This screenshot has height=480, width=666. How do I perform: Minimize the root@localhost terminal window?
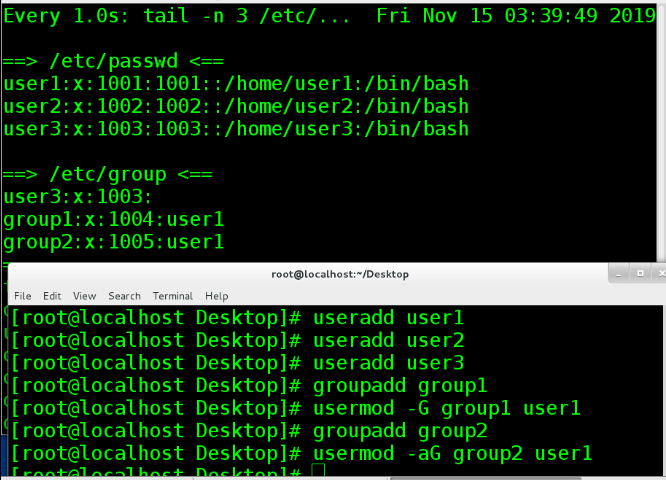click(619, 274)
